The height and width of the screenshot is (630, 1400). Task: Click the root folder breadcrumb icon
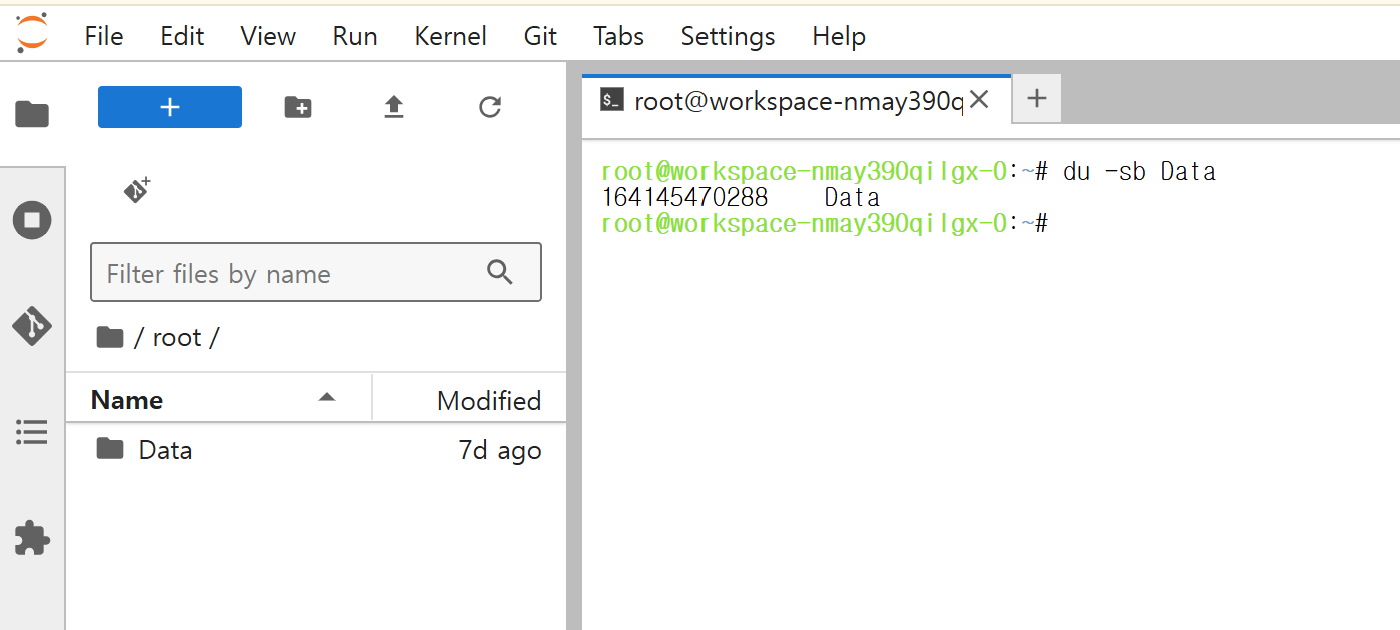coord(110,338)
